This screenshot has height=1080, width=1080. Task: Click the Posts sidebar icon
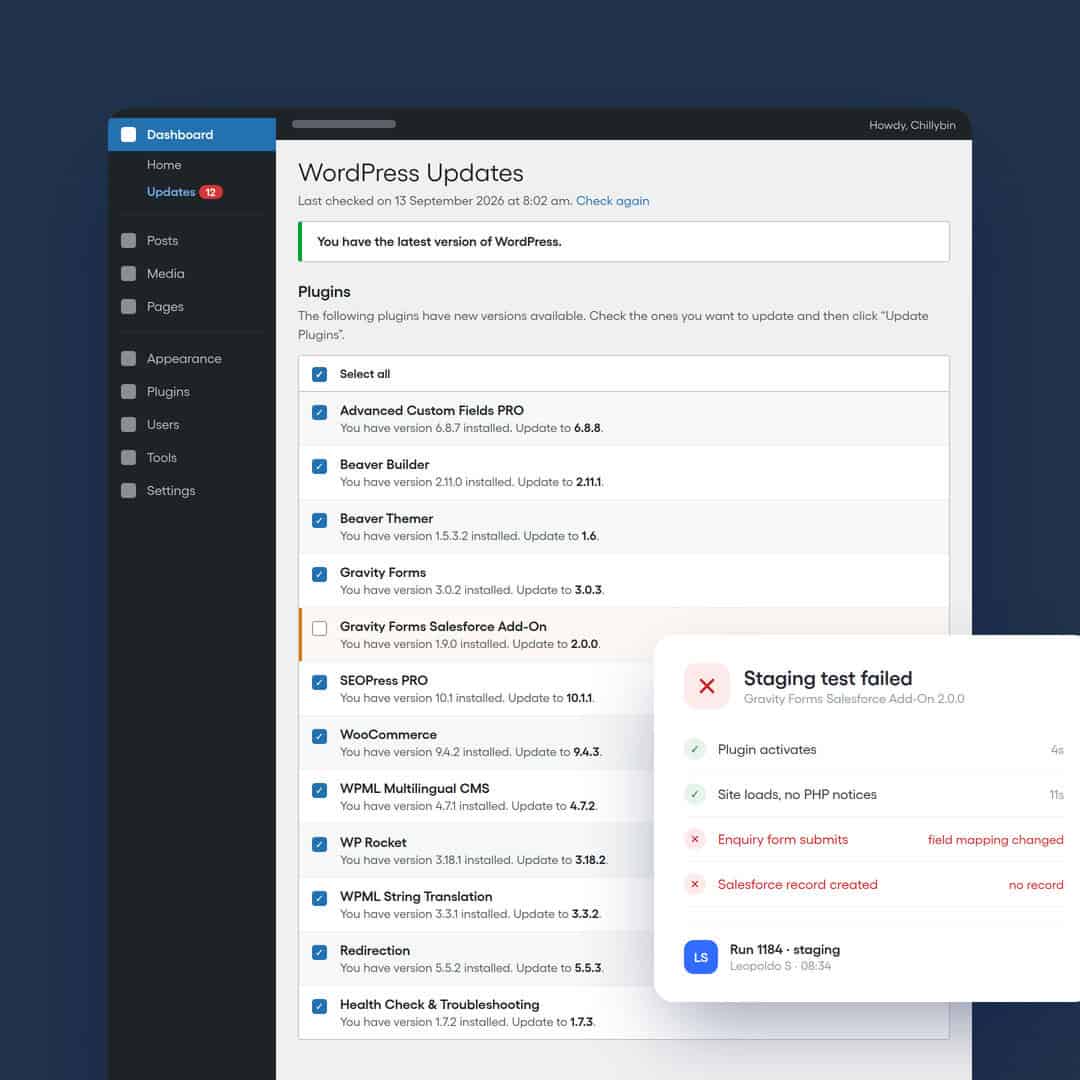click(x=128, y=240)
